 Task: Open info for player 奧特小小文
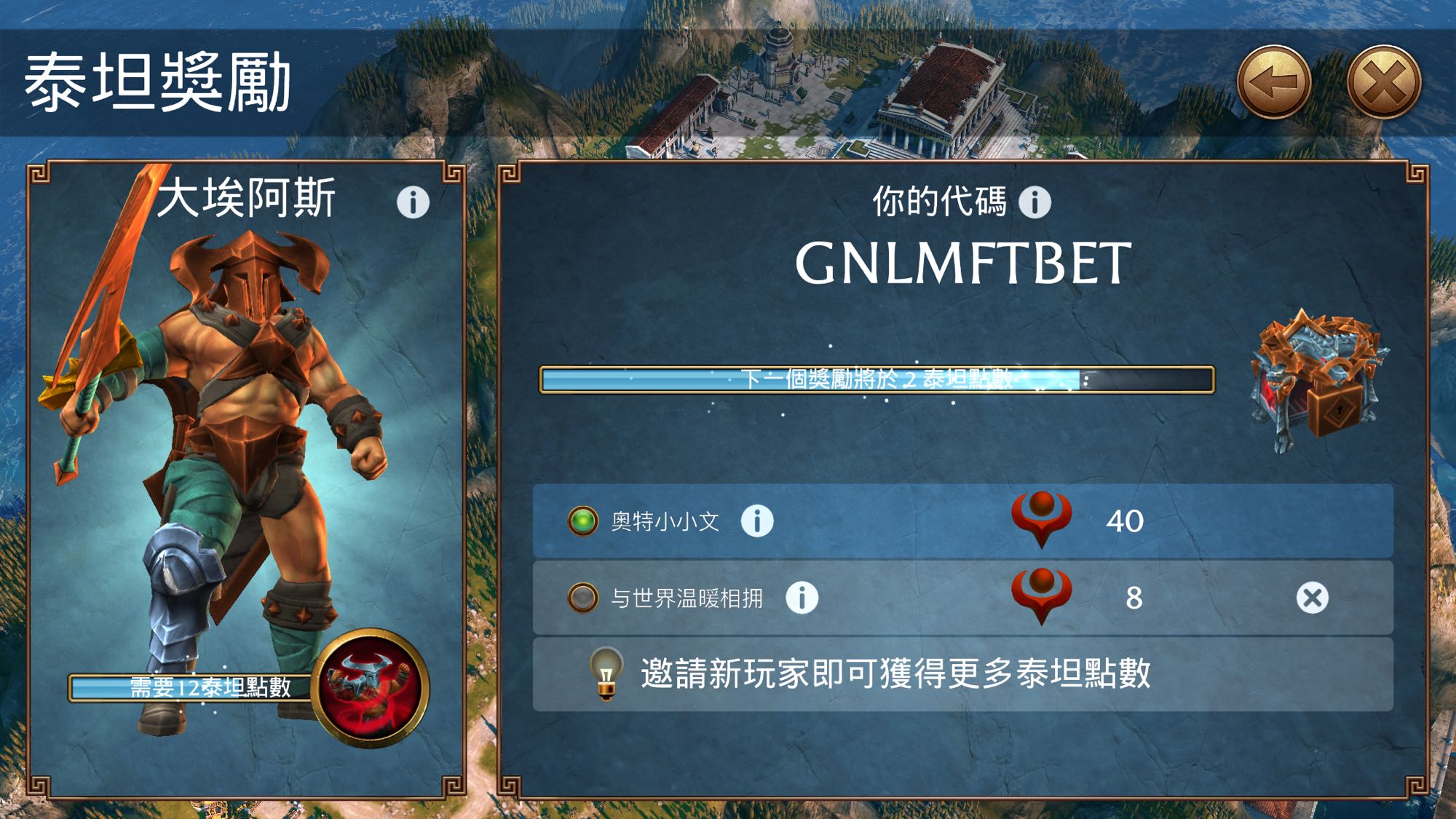(x=757, y=521)
